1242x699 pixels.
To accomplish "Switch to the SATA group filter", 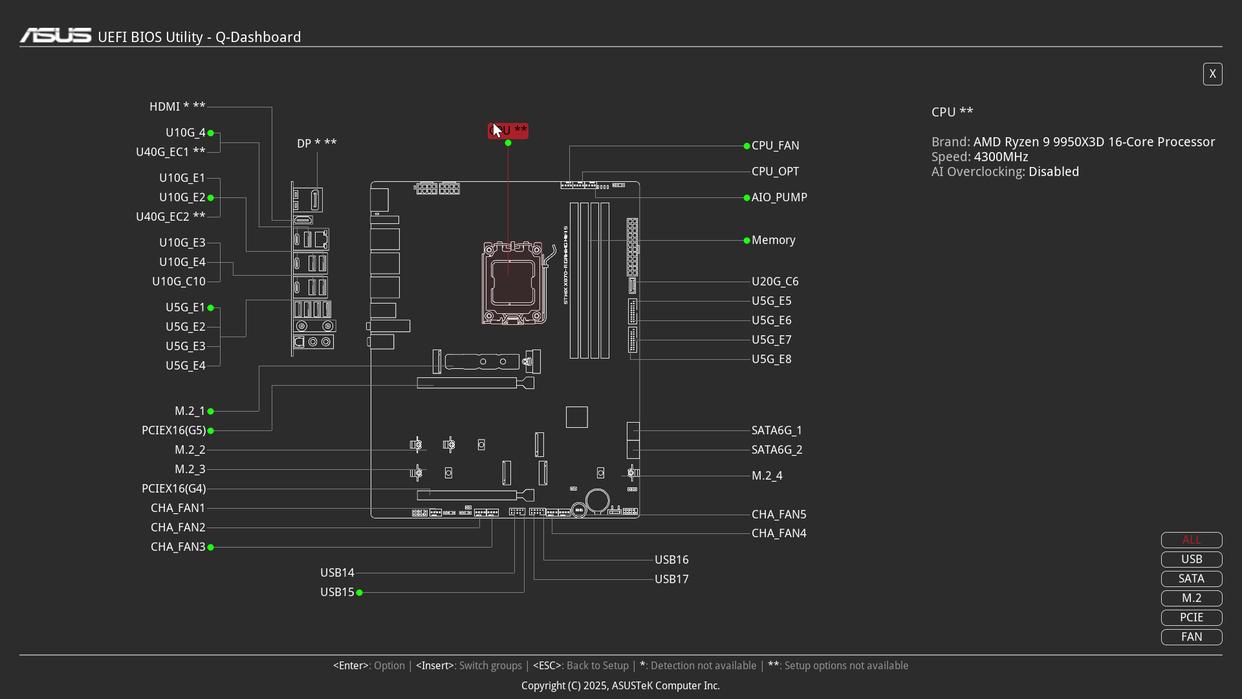I will pos(1191,579).
